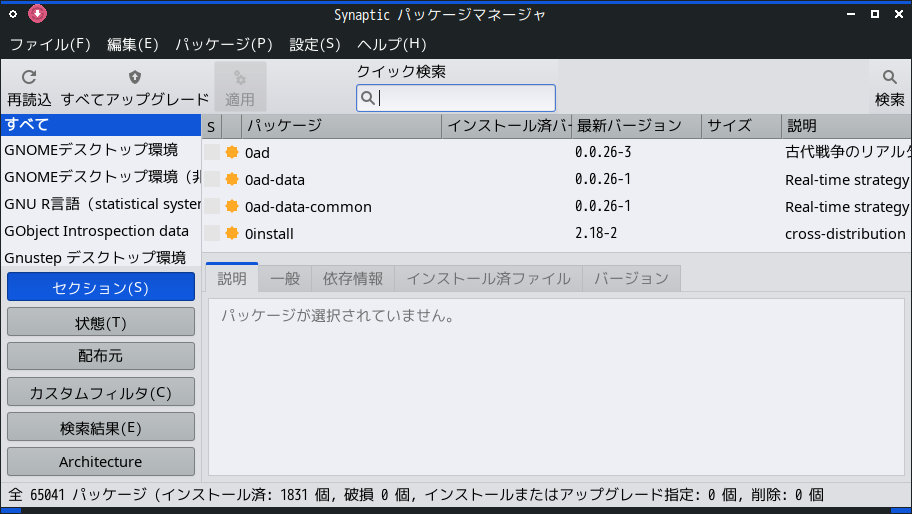Click the orange status icon for 0ad-data
Viewport: 912px width, 514px height.
[x=232, y=179]
